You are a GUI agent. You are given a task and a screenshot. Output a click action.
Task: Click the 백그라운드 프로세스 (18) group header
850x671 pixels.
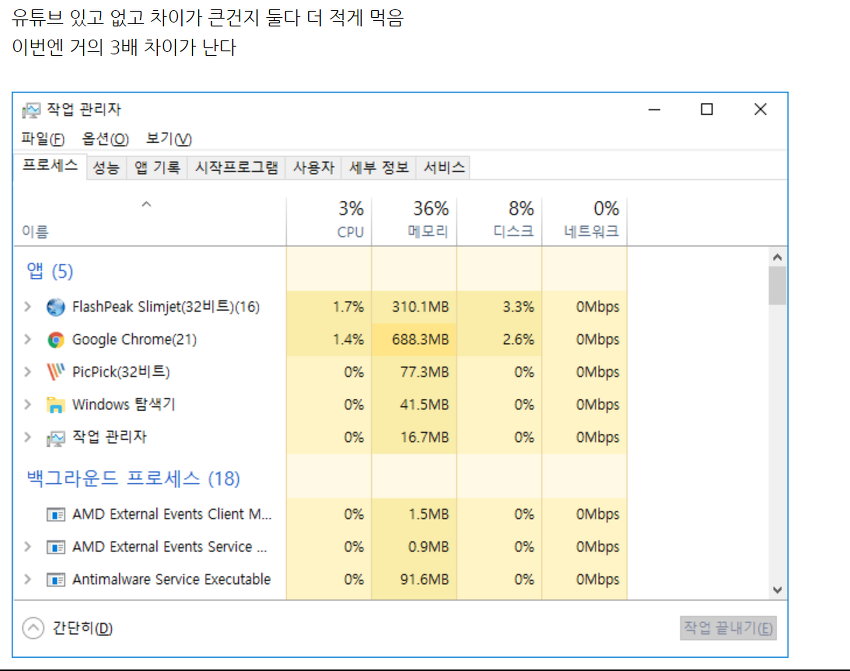133,478
